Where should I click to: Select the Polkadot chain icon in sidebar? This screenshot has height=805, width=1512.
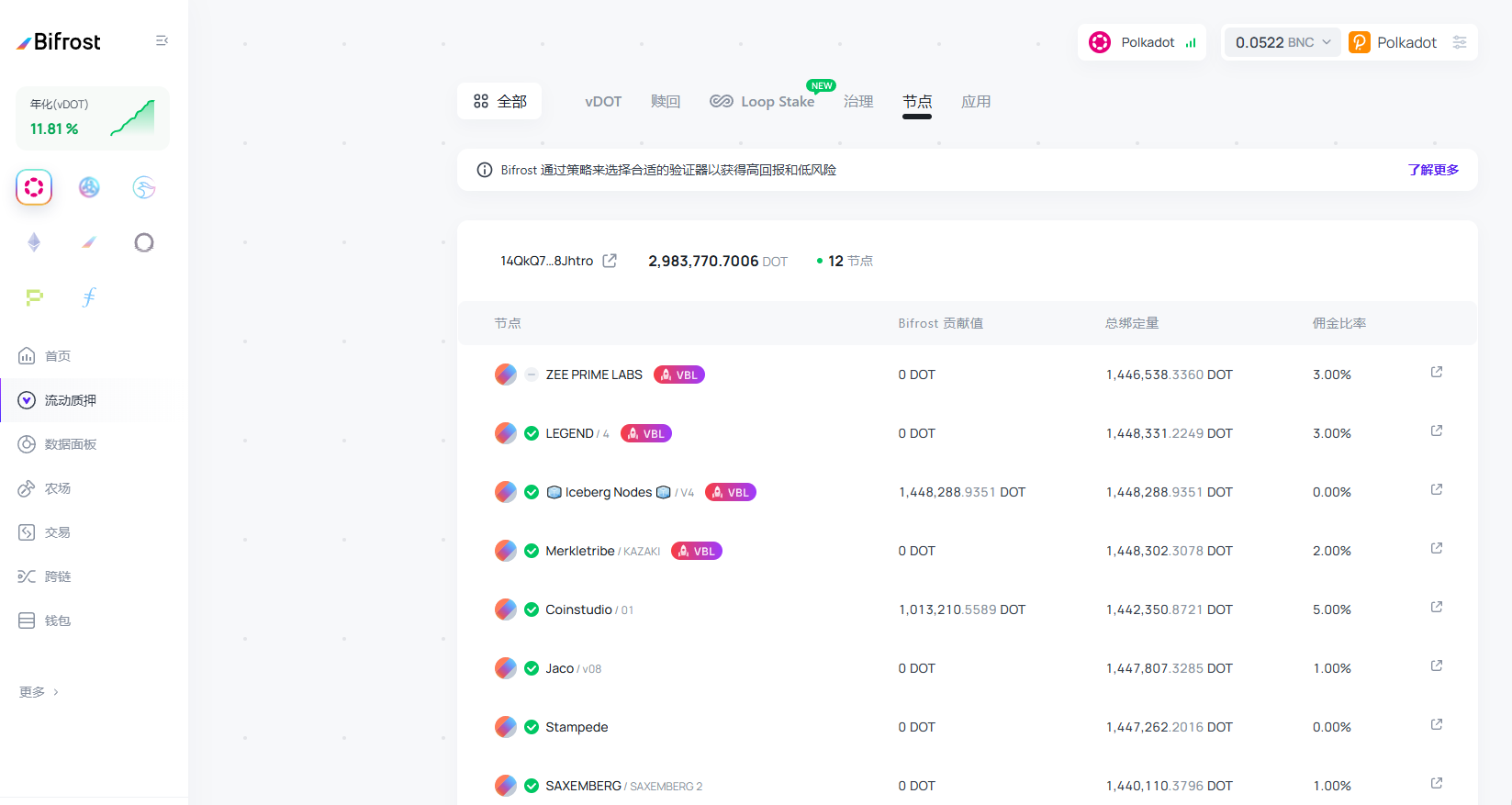point(34,187)
